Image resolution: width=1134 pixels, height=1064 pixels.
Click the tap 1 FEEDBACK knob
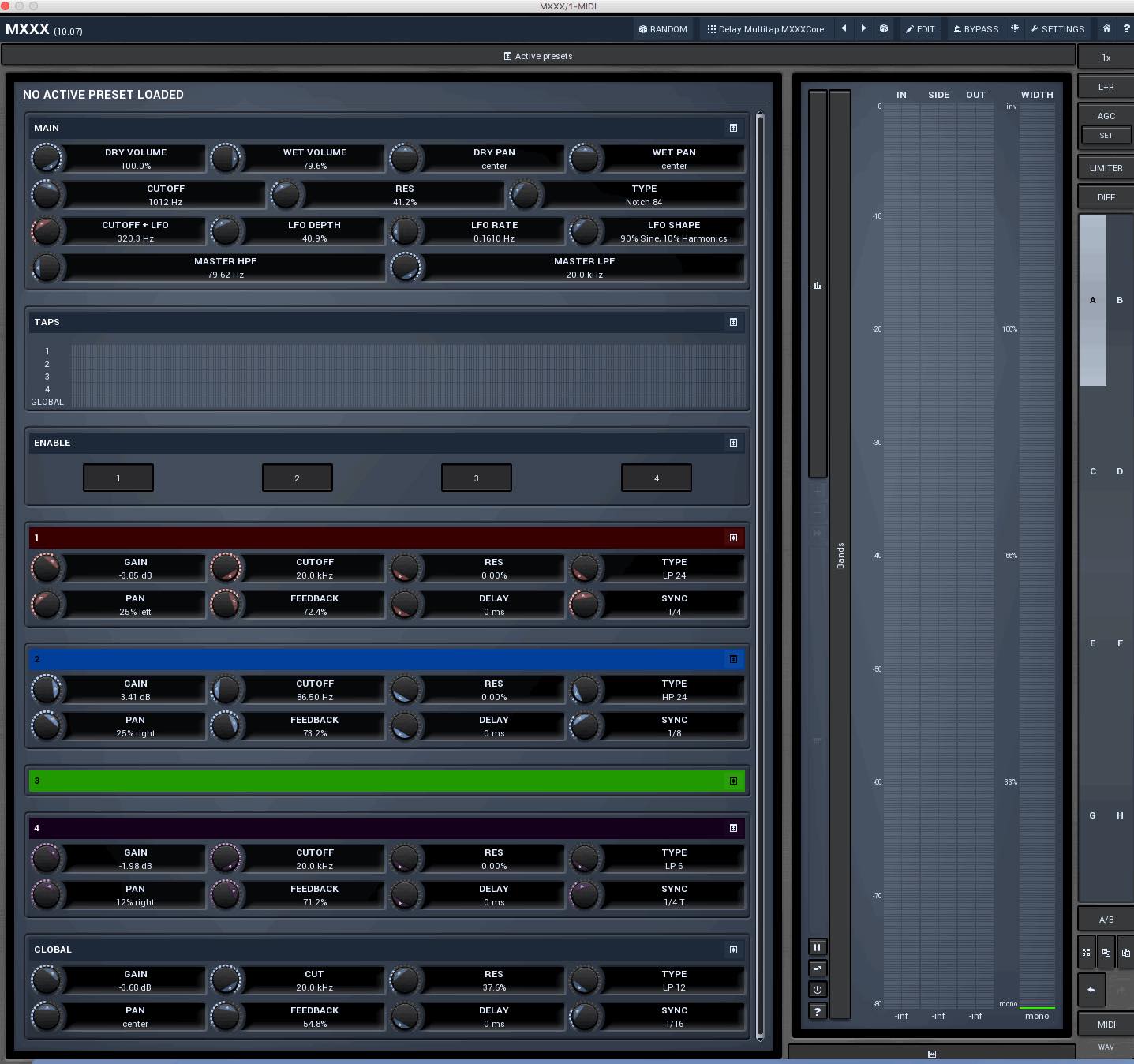point(226,605)
